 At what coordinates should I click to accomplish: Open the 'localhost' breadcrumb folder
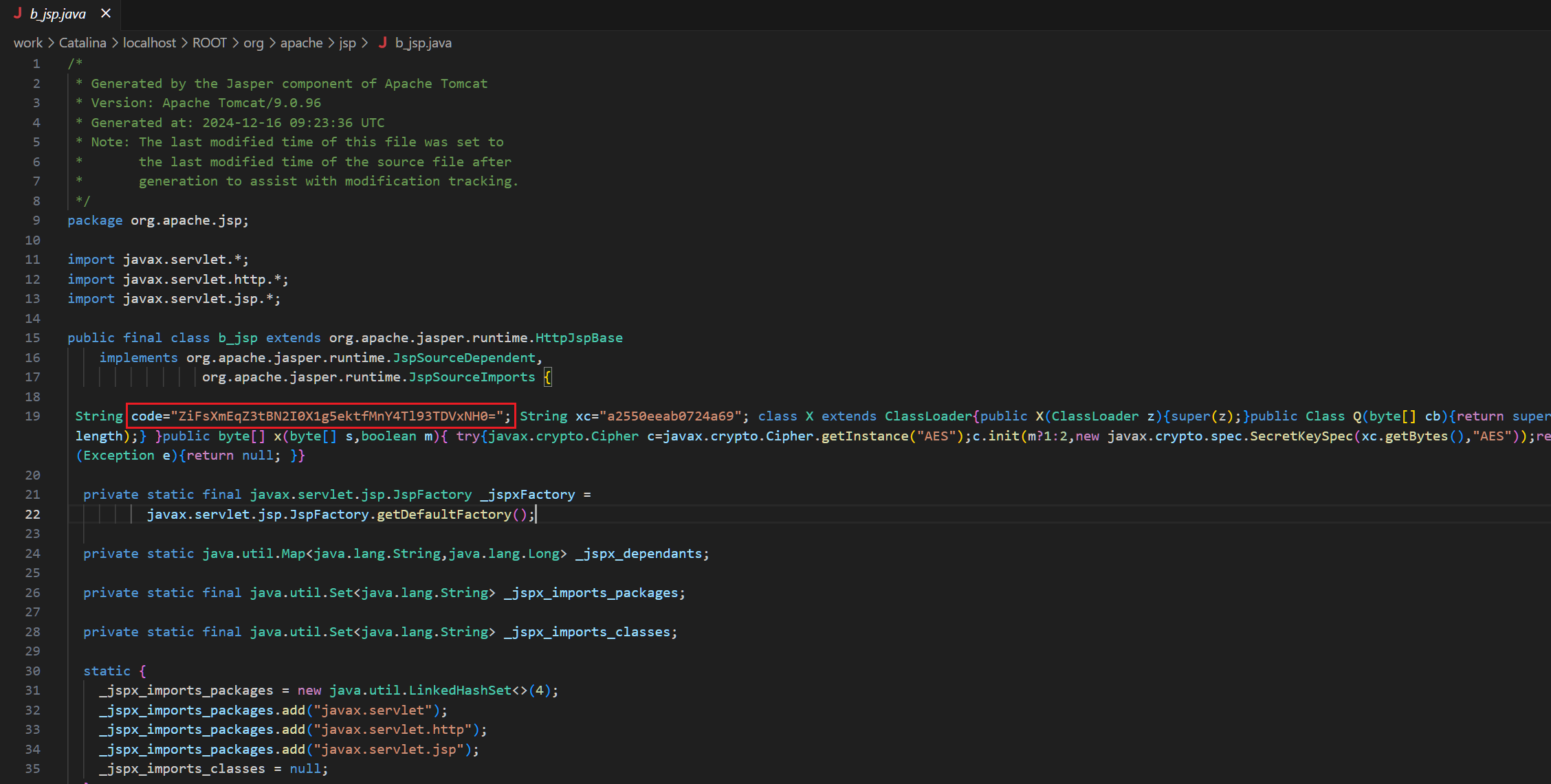[x=149, y=43]
